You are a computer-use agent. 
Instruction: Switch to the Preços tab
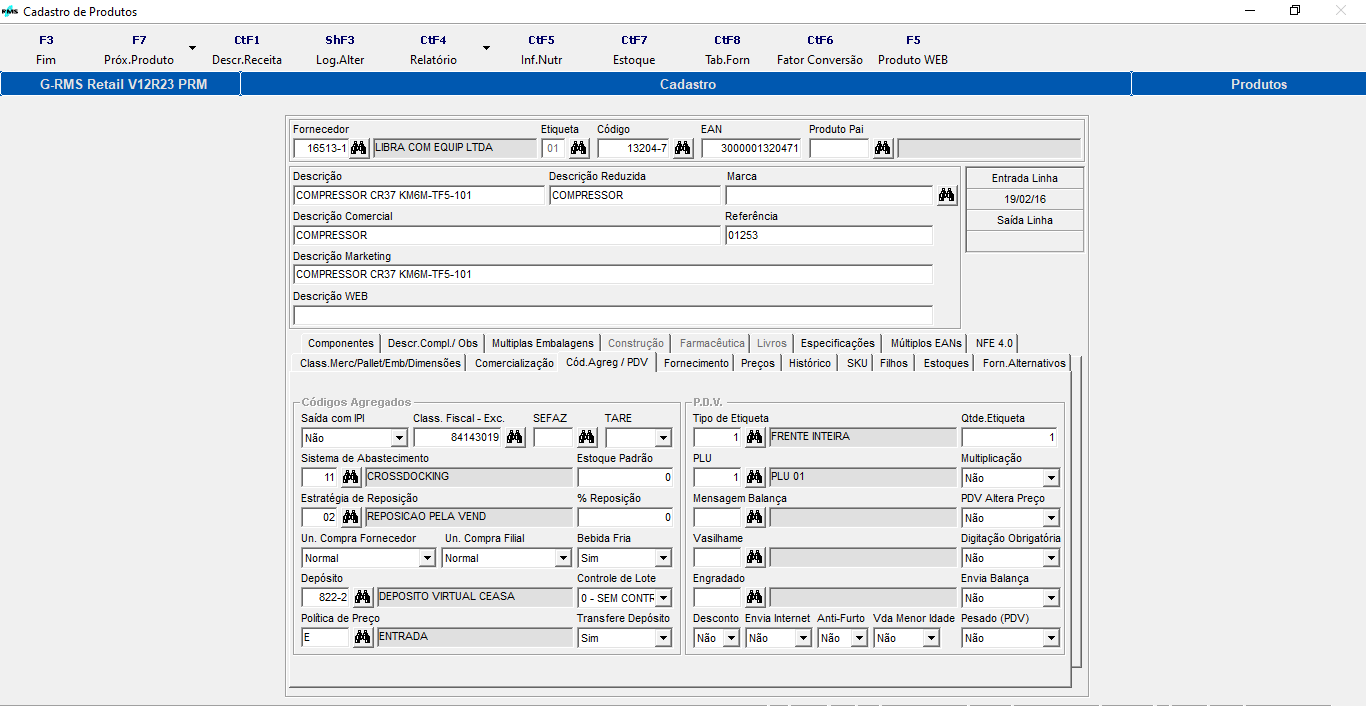click(758, 363)
